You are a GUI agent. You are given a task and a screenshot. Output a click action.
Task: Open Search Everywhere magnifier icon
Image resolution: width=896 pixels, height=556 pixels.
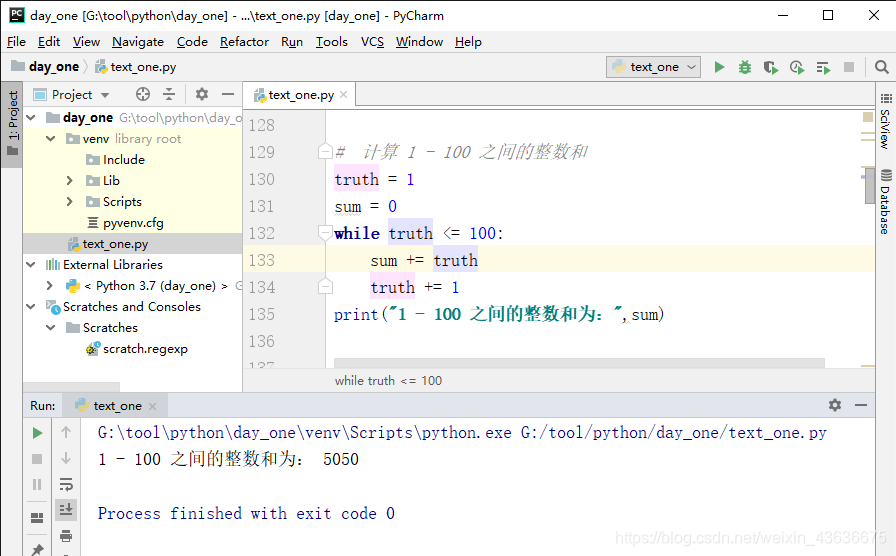(882, 67)
